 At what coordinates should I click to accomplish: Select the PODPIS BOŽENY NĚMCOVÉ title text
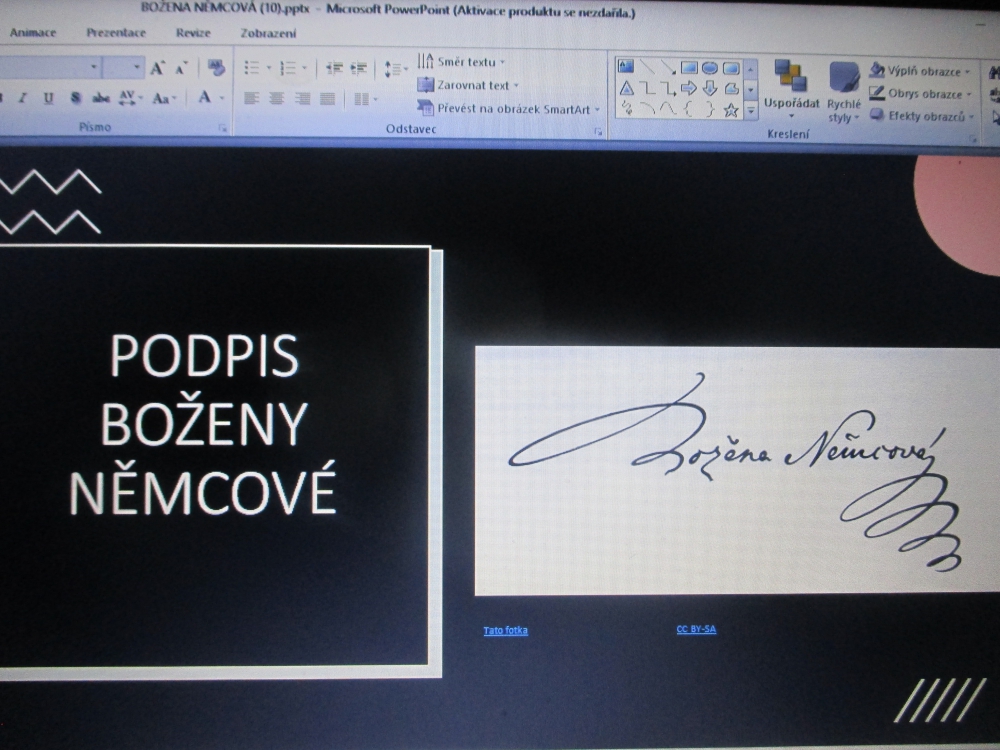[x=203, y=423]
